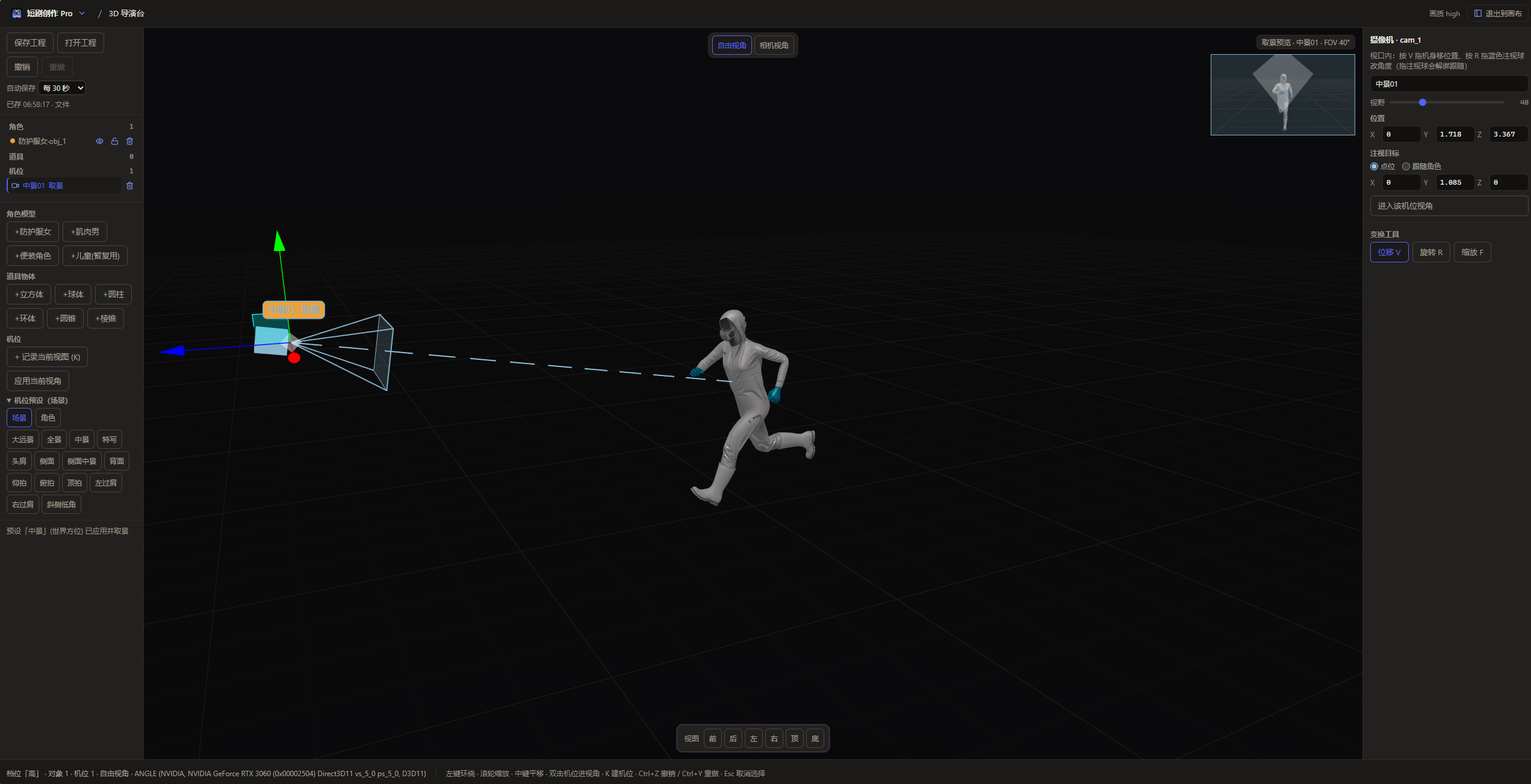Viewport: 1531px width, 784px height.
Task: Activate the 位移 V transform tool
Action: tap(1389, 252)
